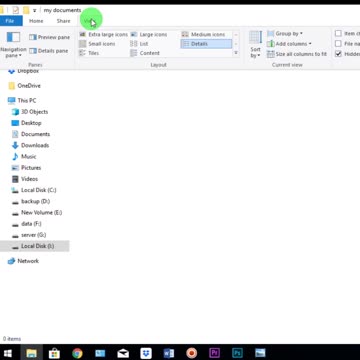Open the Add columns dropdown
The height and width of the screenshot is (360, 360).
point(289,44)
